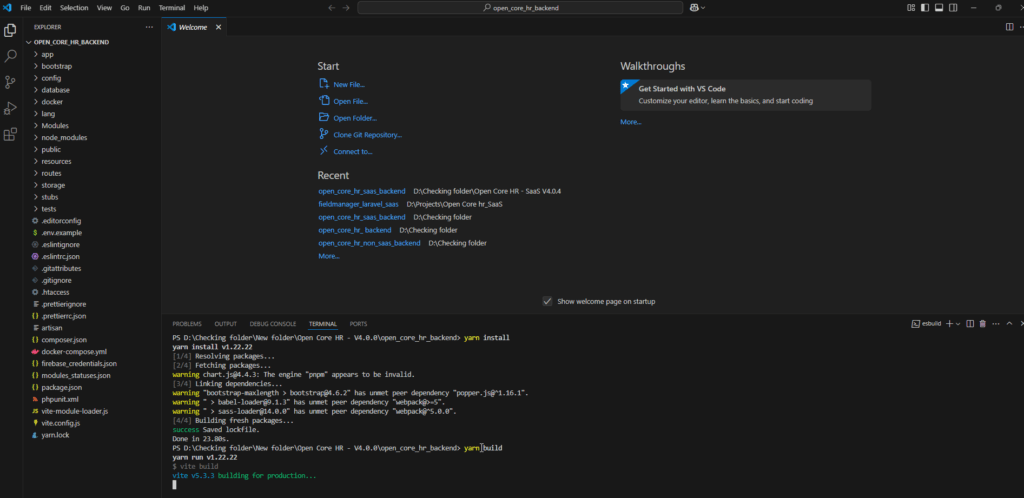Click the open_core_hr_backend search box
1024x498 pixels.
click(x=520, y=8)
